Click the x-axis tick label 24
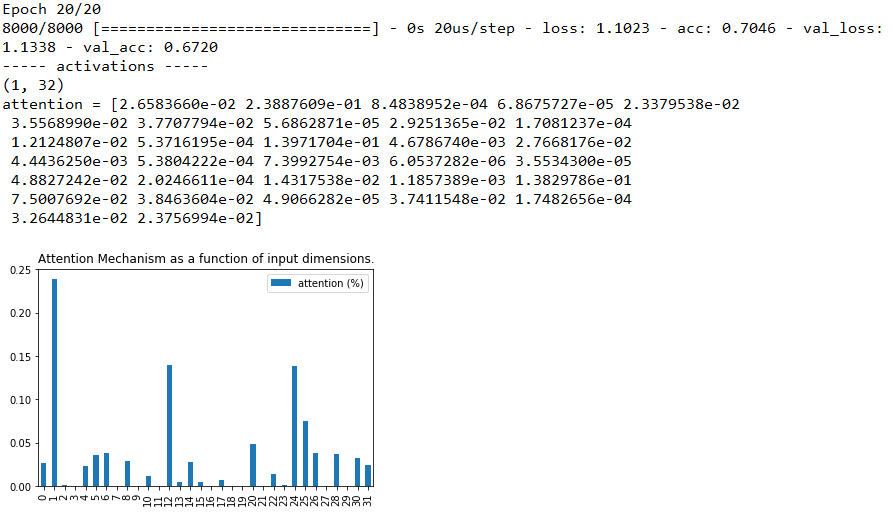 (x=295, y=501)
